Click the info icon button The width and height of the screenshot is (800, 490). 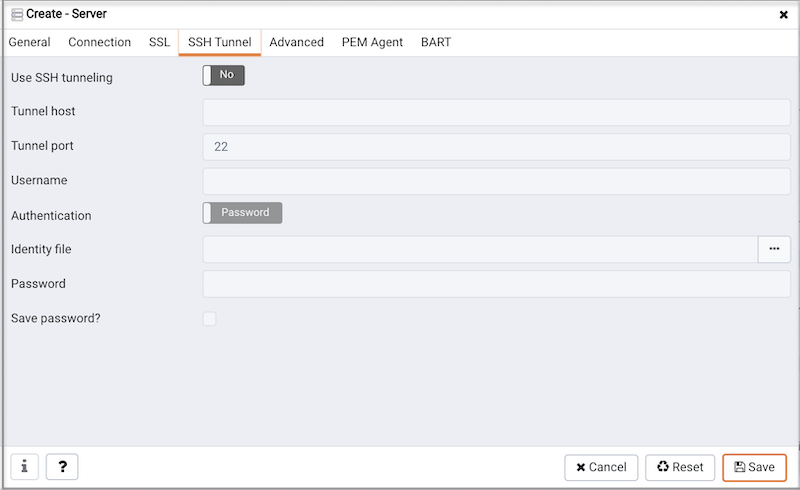pos(24,467)
